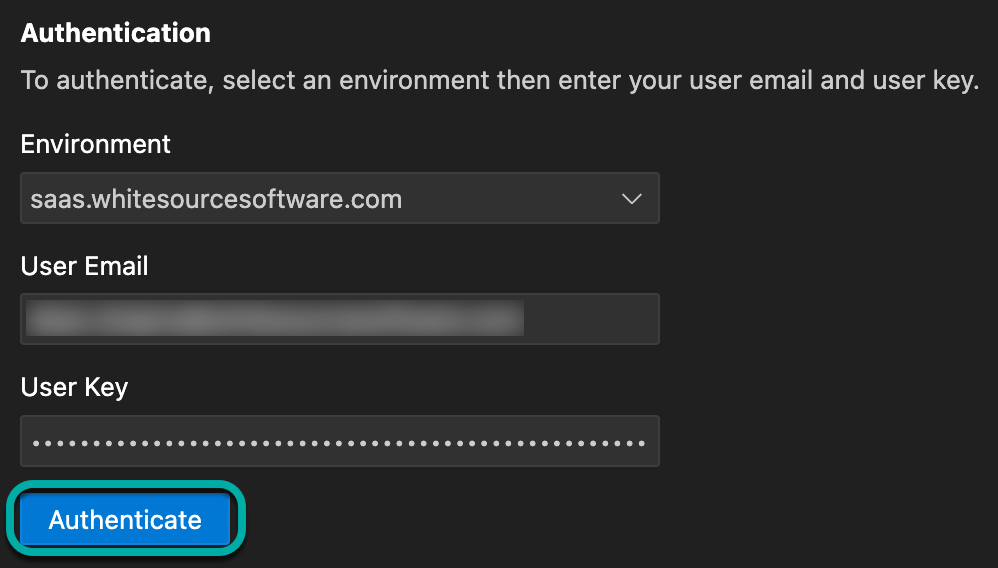Expand the environment chevron arrow
Viewport: 998px width, 568px height.
coord(631,198)
